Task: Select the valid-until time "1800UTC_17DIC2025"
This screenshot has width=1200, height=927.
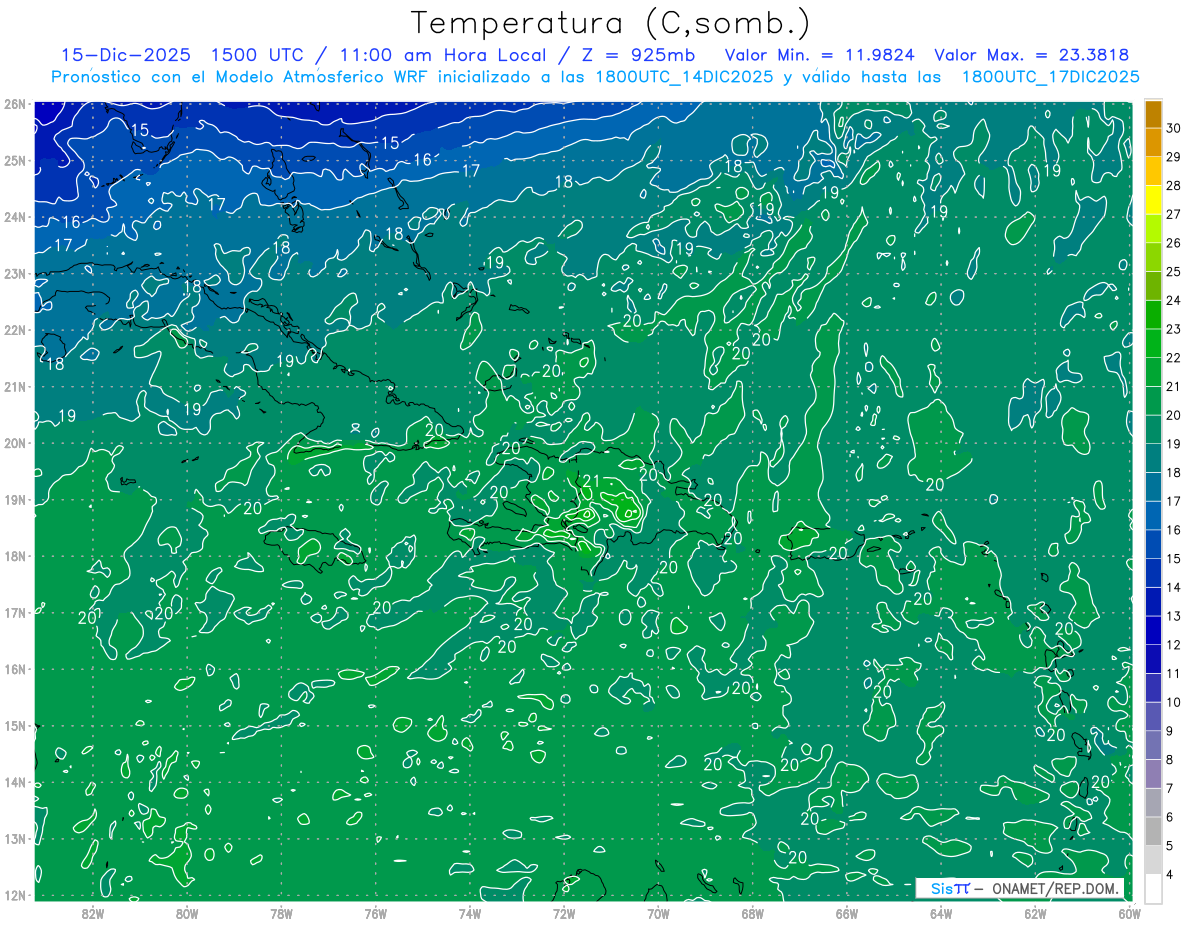Action: tap(1051, 77)
